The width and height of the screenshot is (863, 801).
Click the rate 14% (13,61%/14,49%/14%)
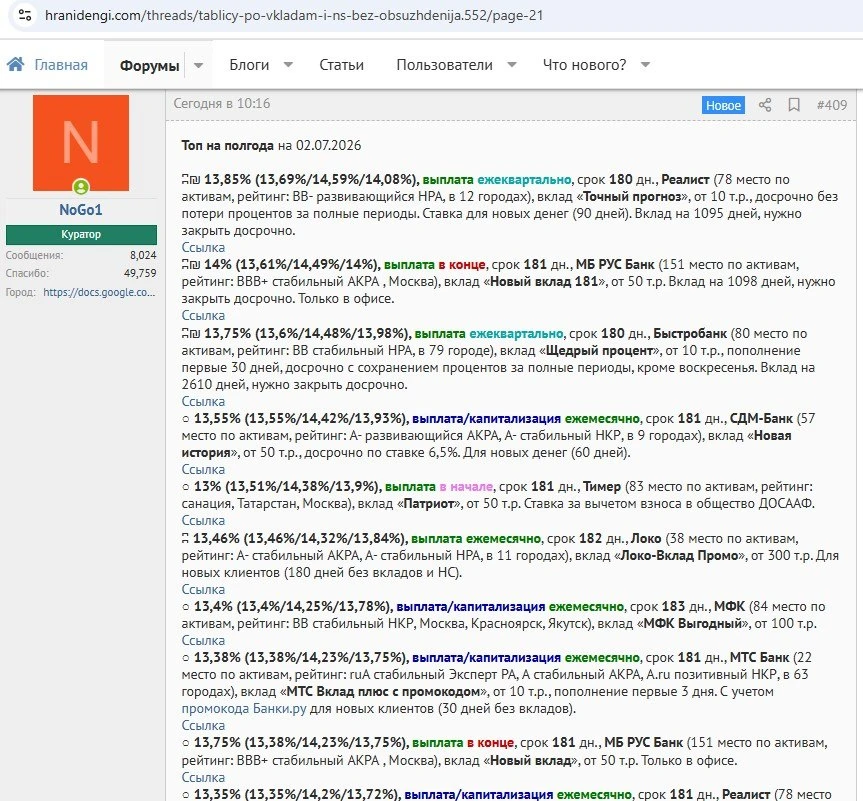(x=292, y=264)
